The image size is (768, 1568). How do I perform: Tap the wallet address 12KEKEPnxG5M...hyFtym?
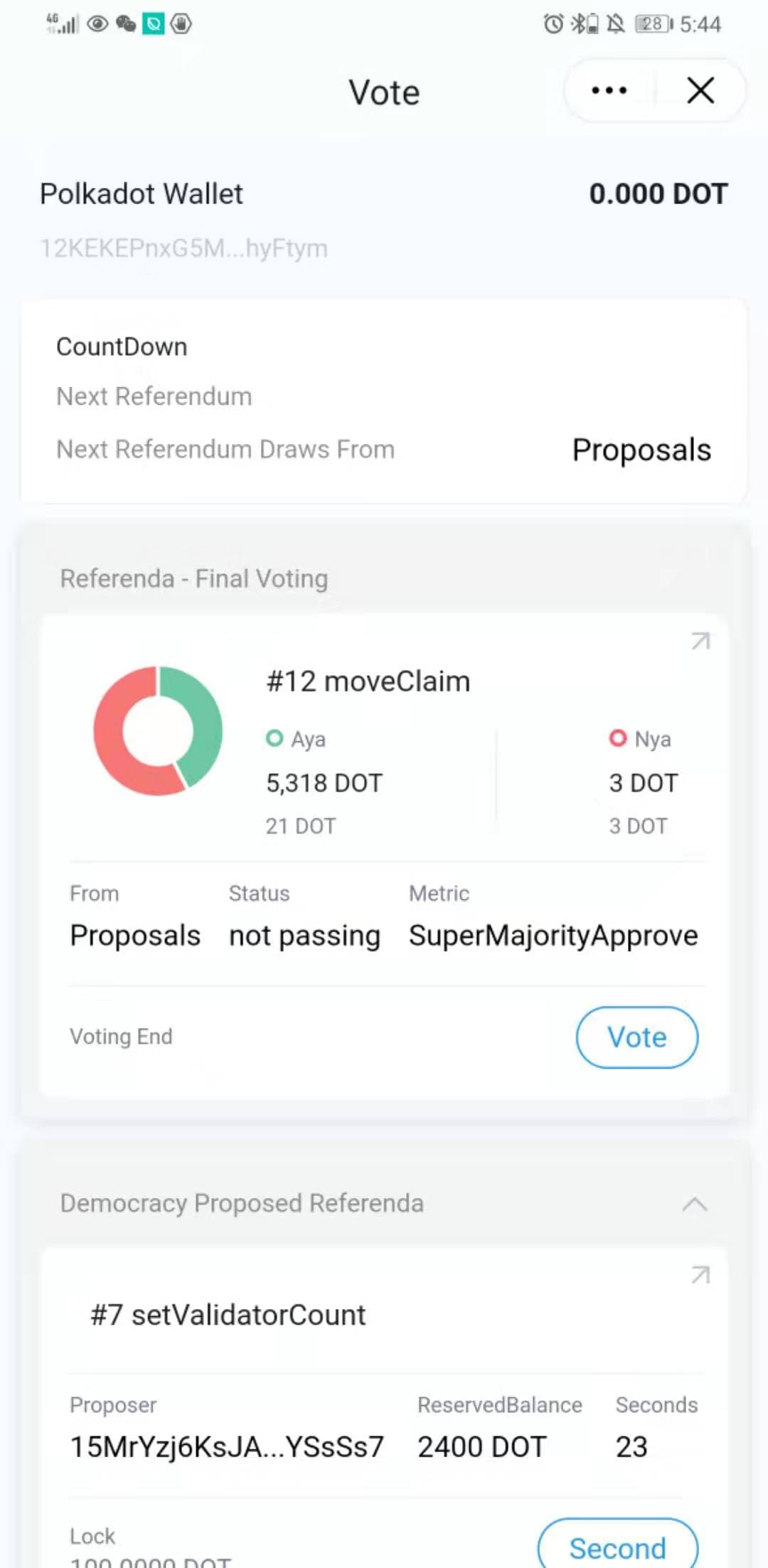click(x=183, y=248)
